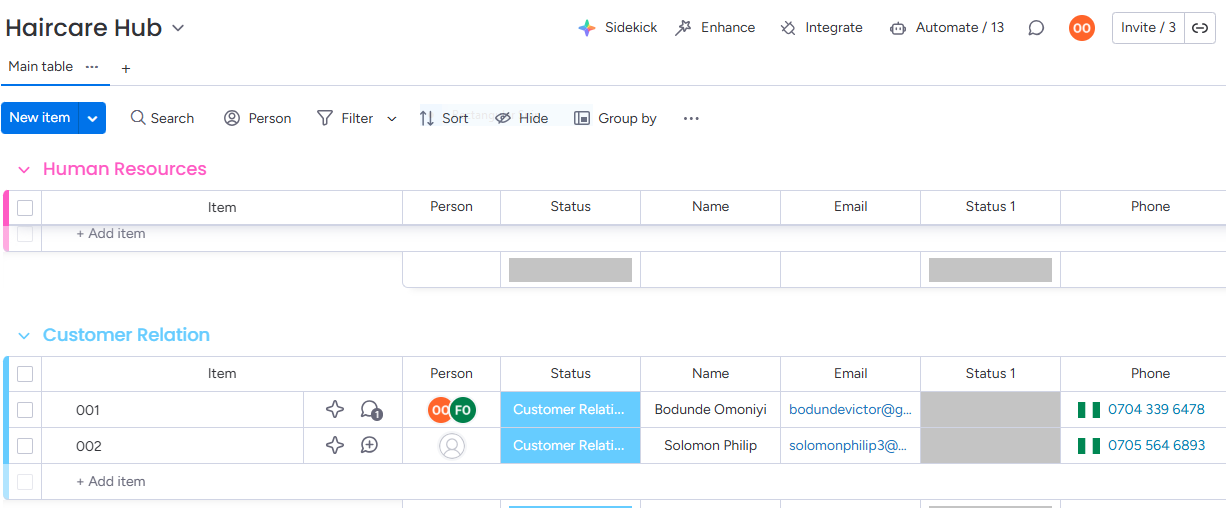Select the checkbox for item 001
The height and width of the screenshot is (508, 1226).
[25, 410]
